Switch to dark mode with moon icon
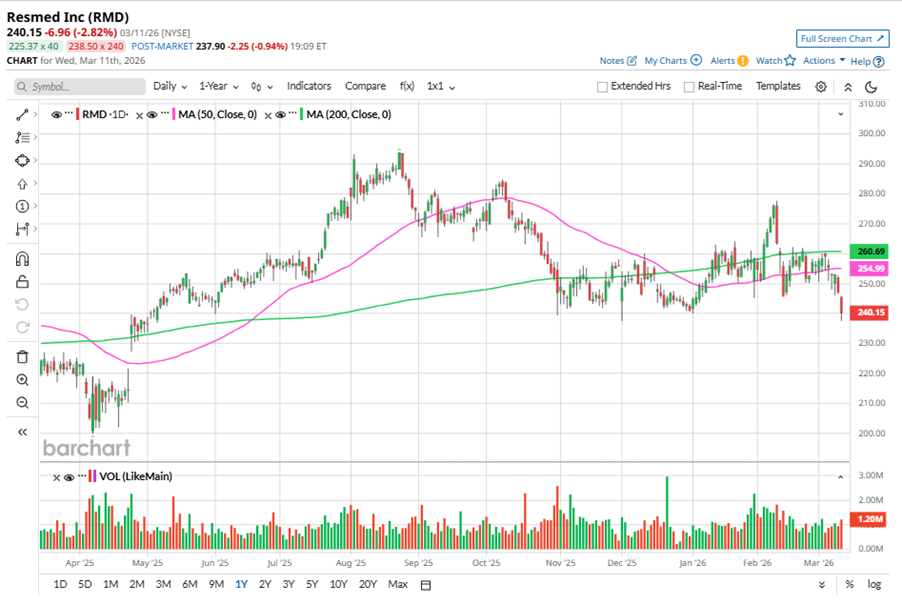Image resolution: width=902 pixels, height=605 pixels. [872, 87]
